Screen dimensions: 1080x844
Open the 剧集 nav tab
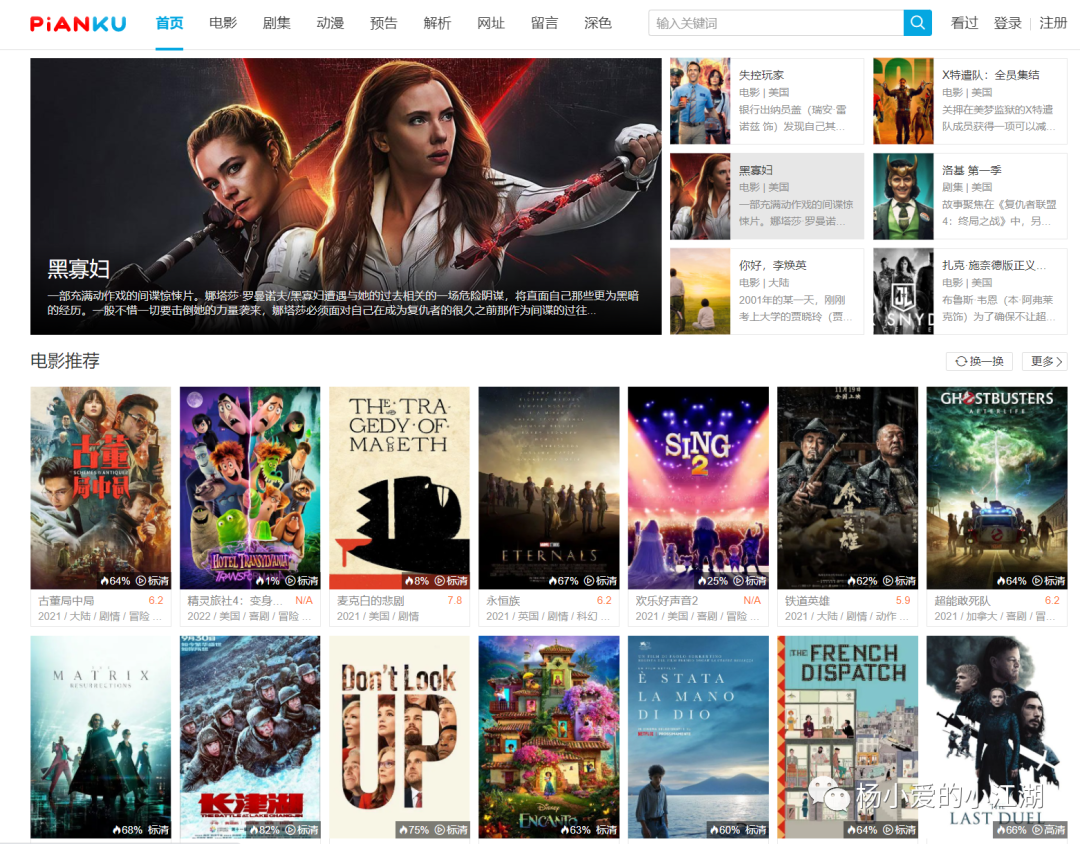[276, 23]
